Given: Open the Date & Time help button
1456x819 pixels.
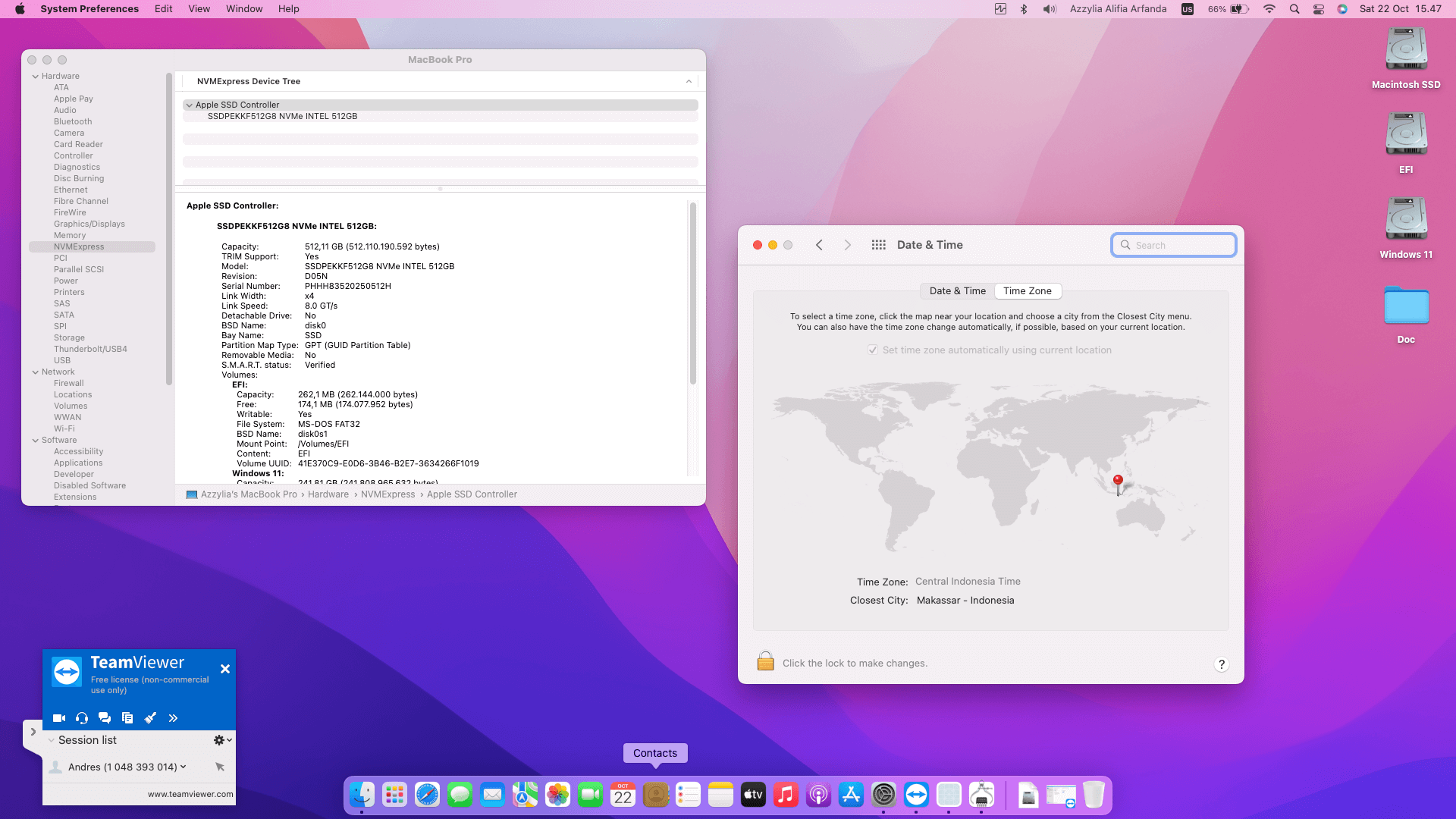Looking at the screenshot, I should pyautogui.click(x=1221, y=664).
